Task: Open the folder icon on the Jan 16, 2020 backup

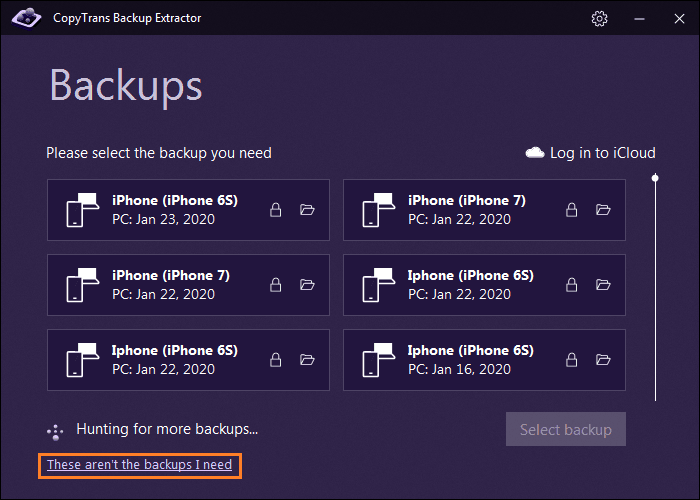Action: click(603, 359)
